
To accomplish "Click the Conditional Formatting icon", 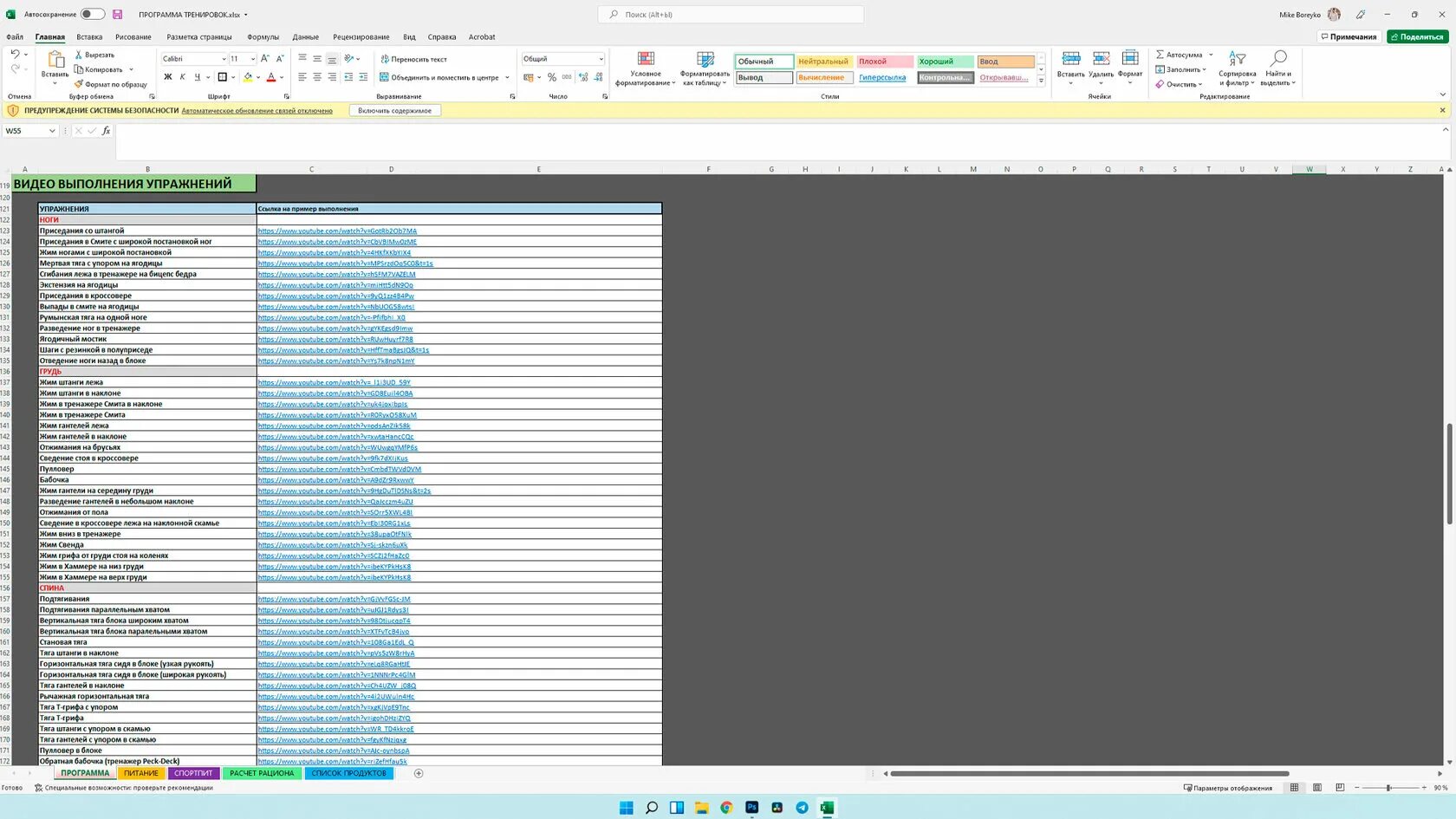I will (x=646, y=59).
